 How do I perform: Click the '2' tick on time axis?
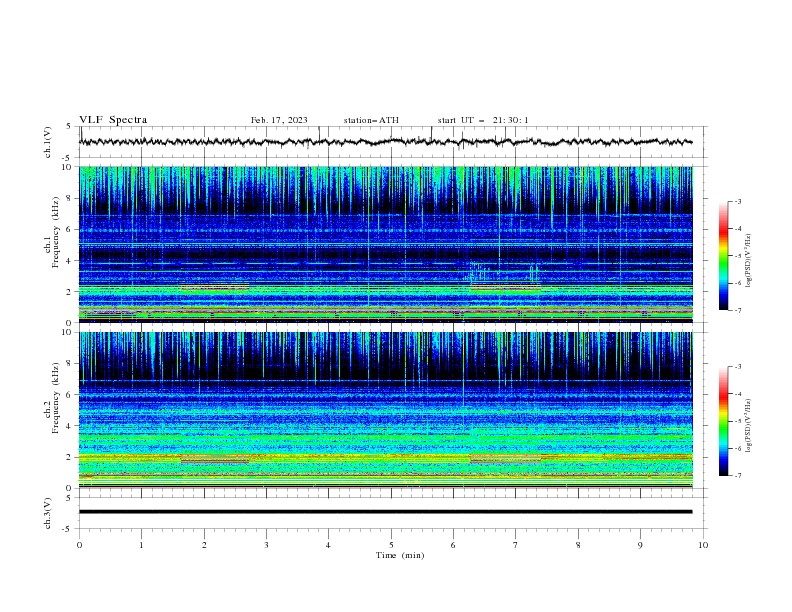click(204, 545)
